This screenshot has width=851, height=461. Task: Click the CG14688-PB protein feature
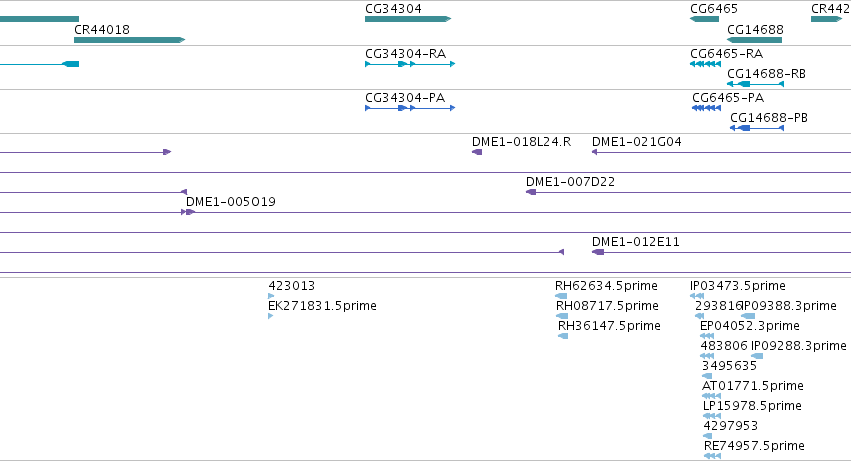pyautogui.click(x=757, y=128)
